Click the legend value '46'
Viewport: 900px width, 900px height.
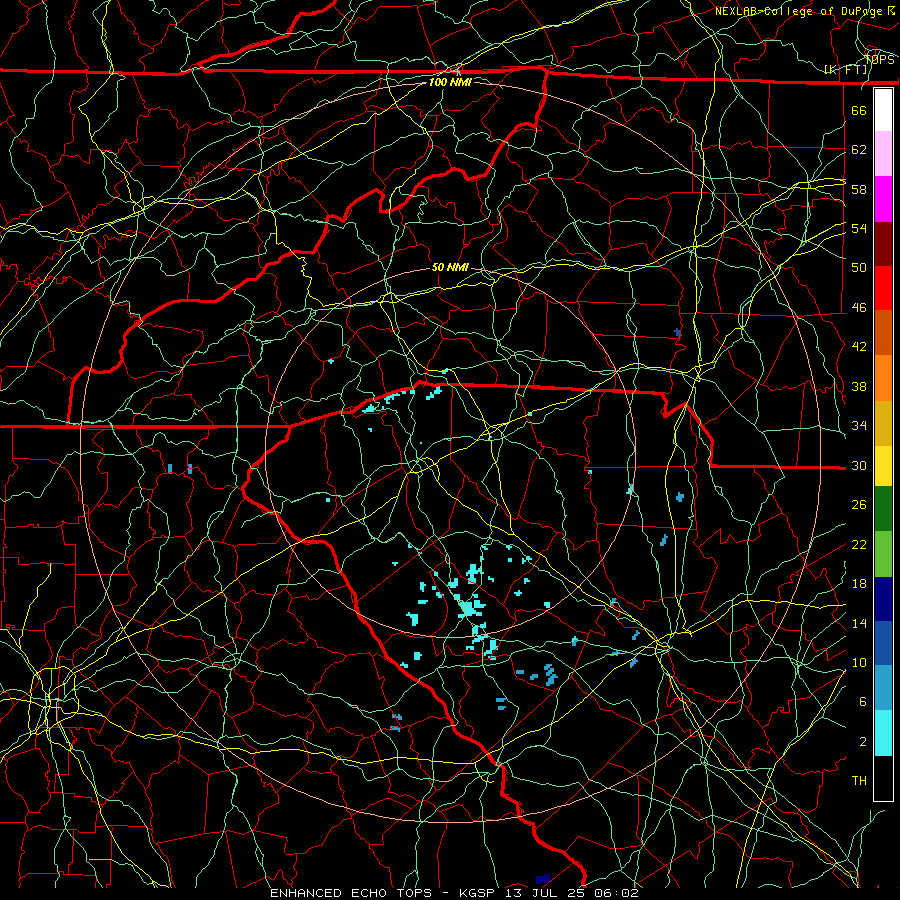click(x=859, y=308)
